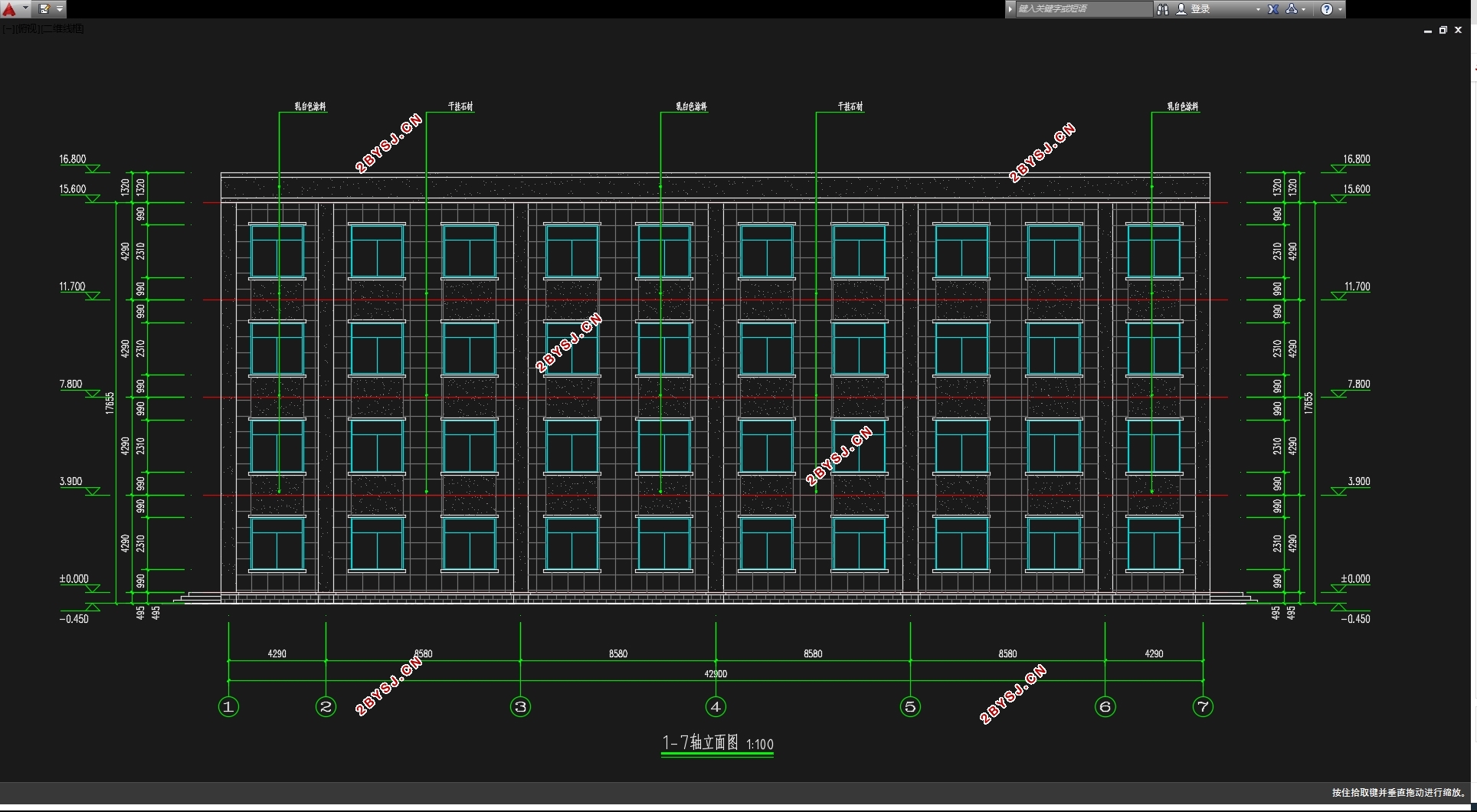Screen dimensions: 1477x812
Task: Select the axis bubble numbered 3
Action: [x=520, y=706]
